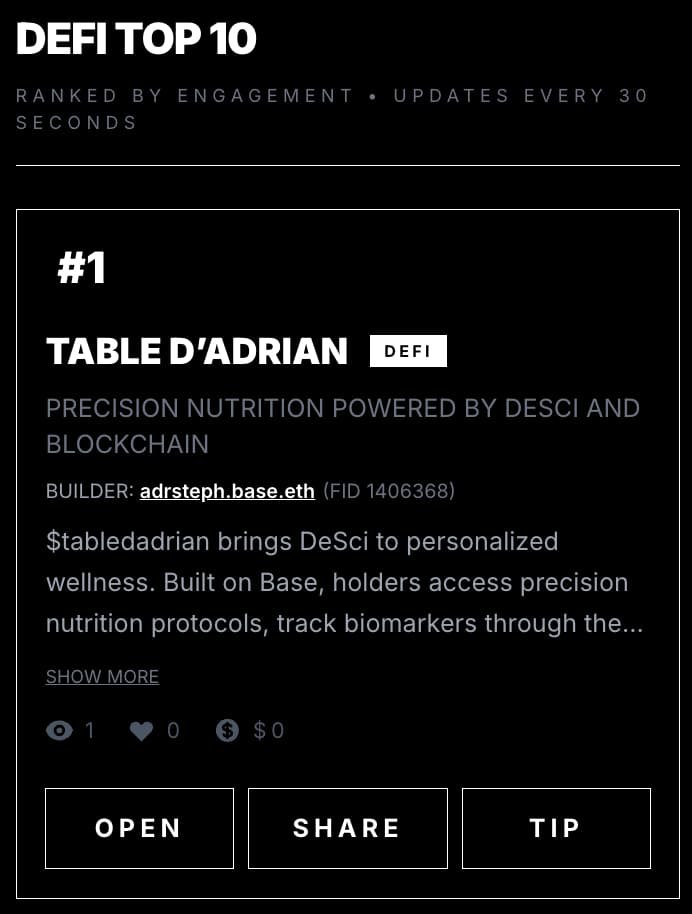Click the $tabledadrian description paragraph

coord(344,582)
